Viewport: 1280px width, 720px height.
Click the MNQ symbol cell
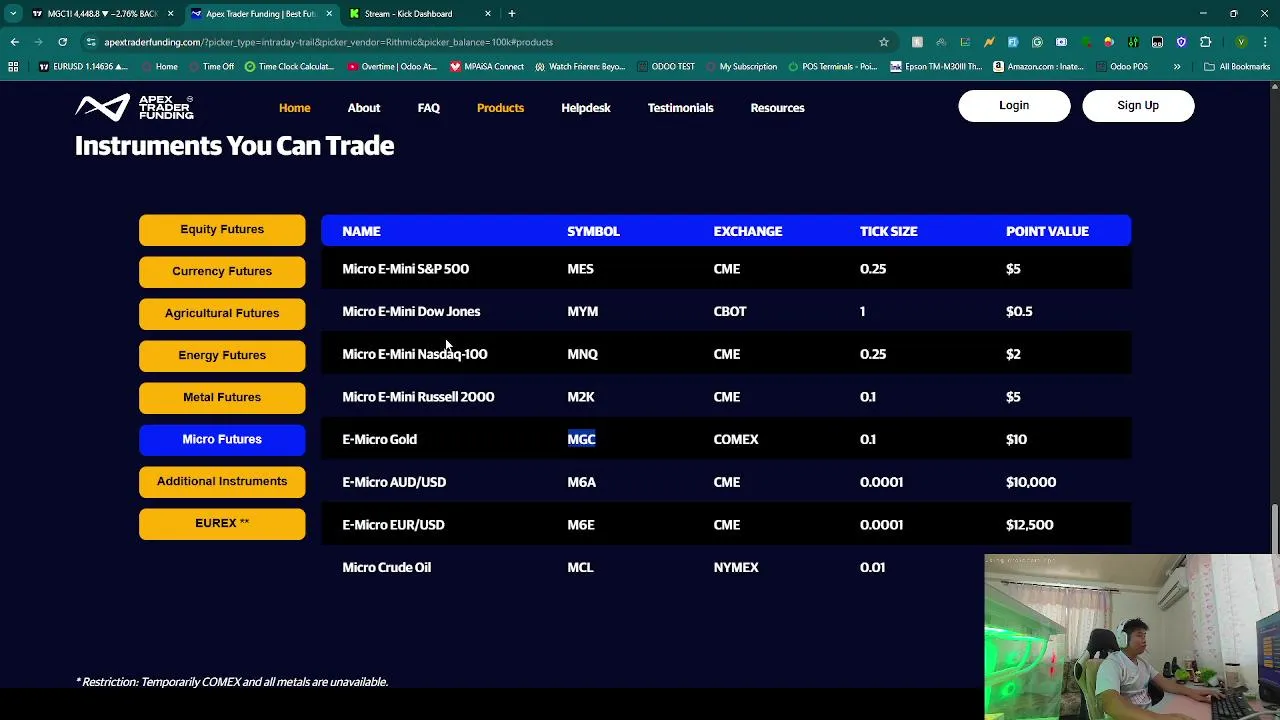(582, 354)
